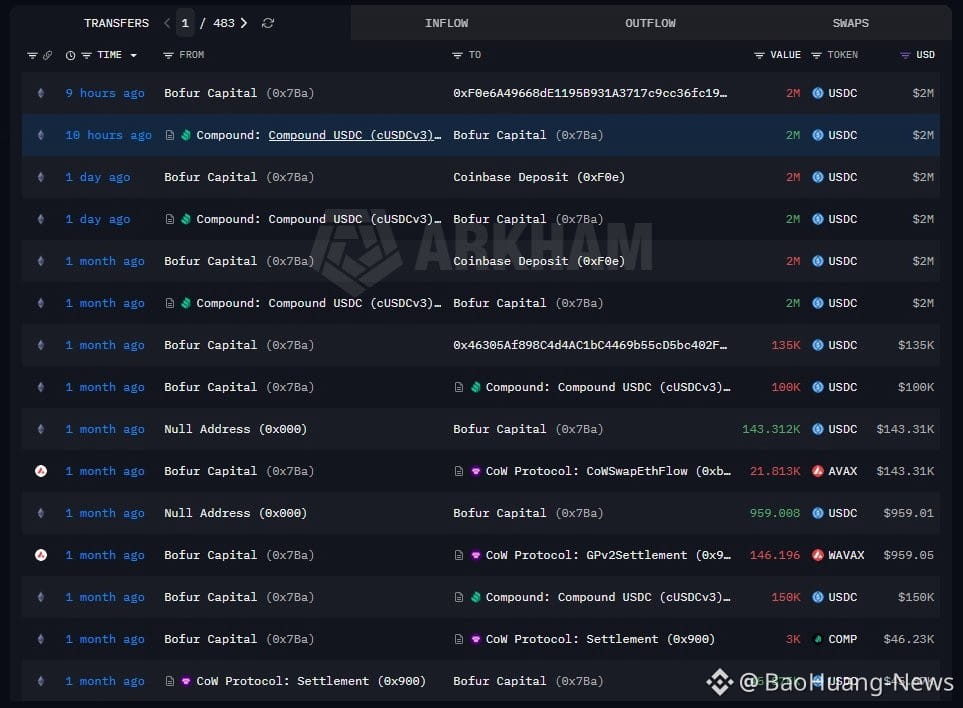Click 'COMP' token label
Viewport: 963px width, 708px height.
click(842, 639)
